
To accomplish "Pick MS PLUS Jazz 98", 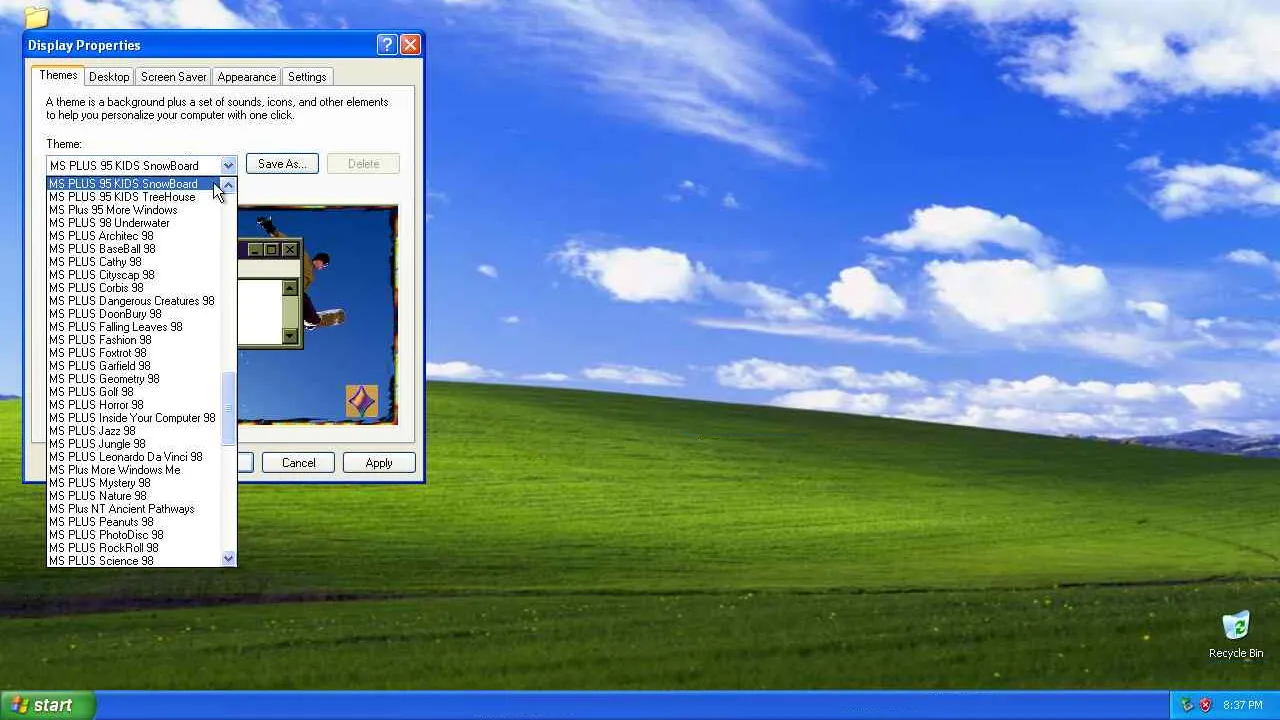I will pyautogui.click(x=134, y=431).
